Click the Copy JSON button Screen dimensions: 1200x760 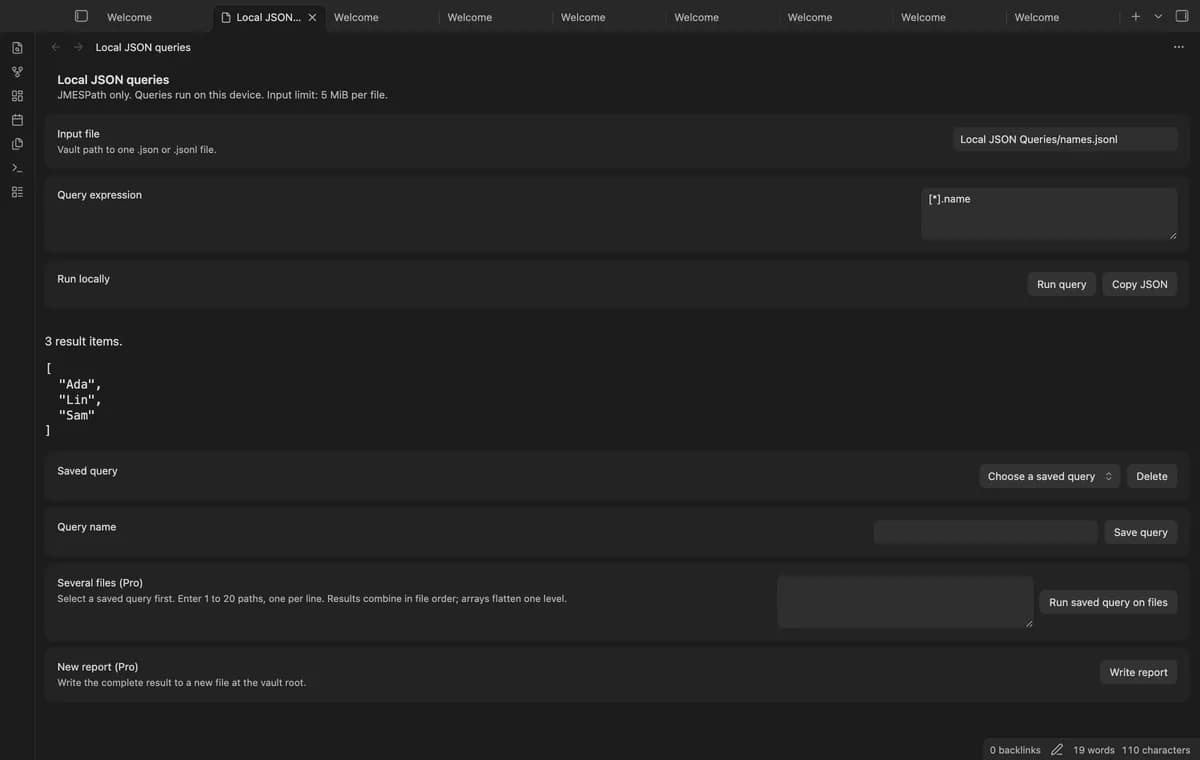pos(1139,284)
